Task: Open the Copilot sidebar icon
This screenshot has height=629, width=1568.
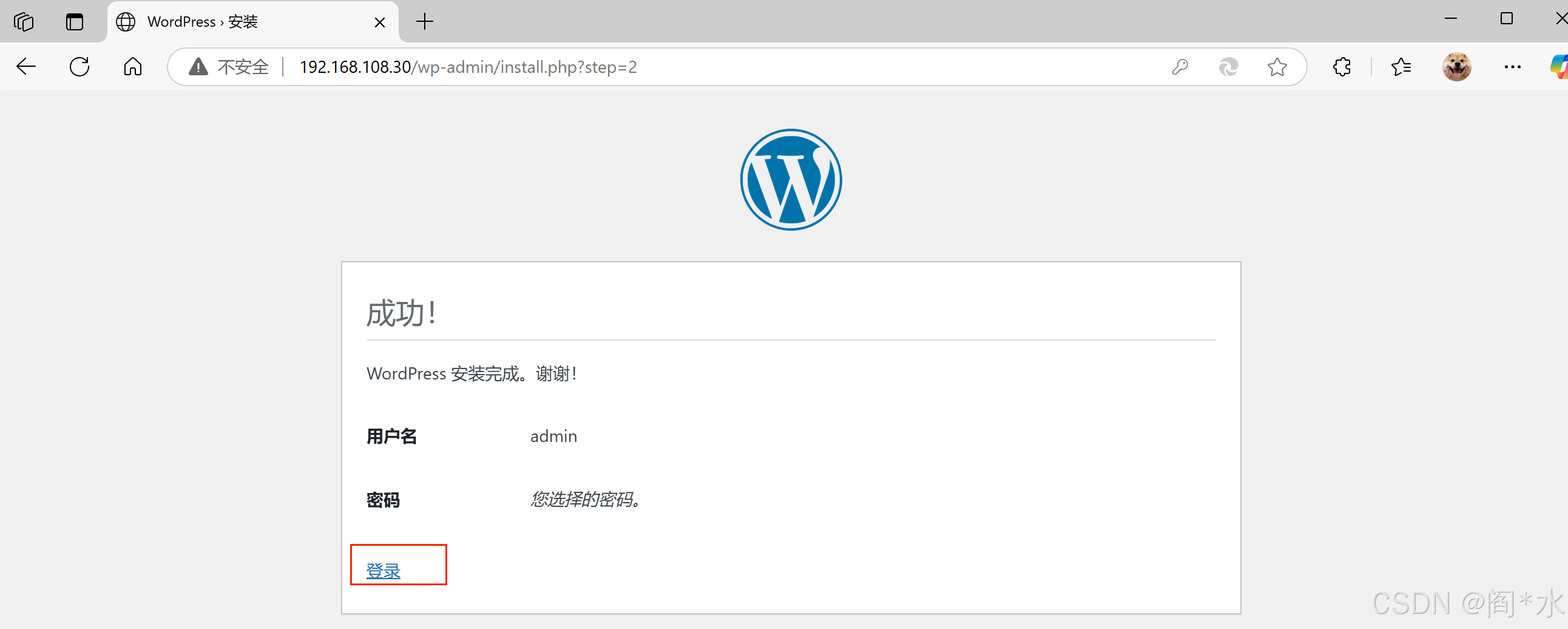Action: (1559, 66)
